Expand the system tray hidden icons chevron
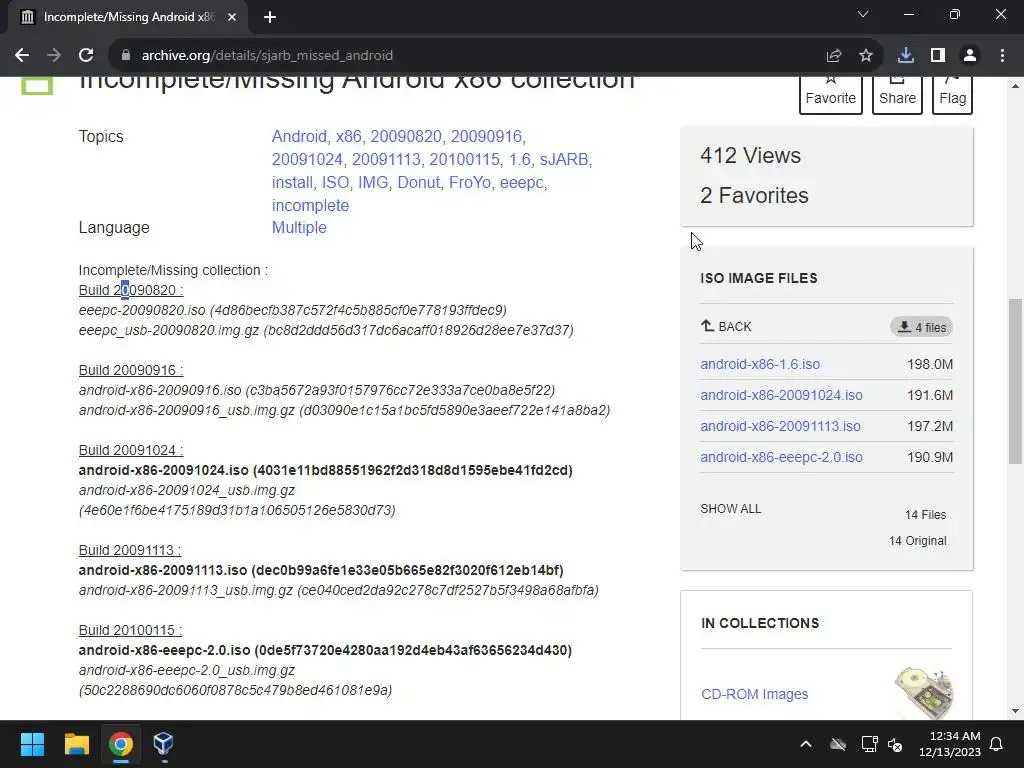 [806, 744]
